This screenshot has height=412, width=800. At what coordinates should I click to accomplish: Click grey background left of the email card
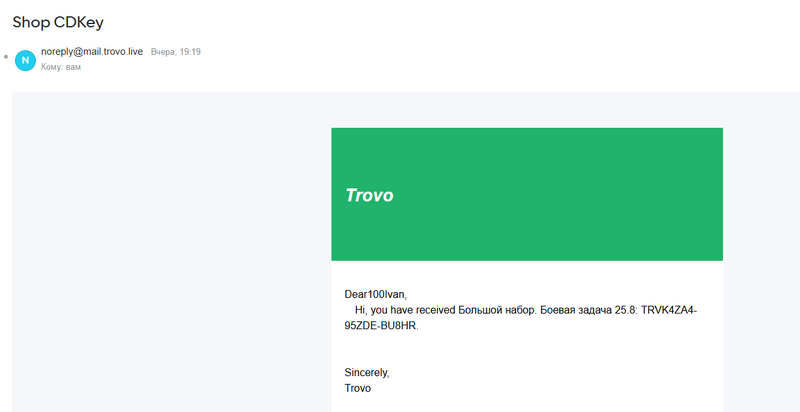coord(170,250)
